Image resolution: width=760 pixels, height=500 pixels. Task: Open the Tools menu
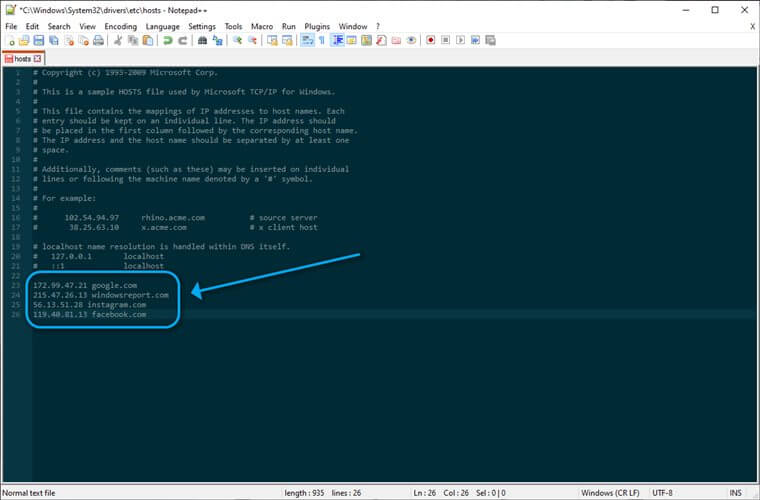pyautogui.click(x=233, y=27)
